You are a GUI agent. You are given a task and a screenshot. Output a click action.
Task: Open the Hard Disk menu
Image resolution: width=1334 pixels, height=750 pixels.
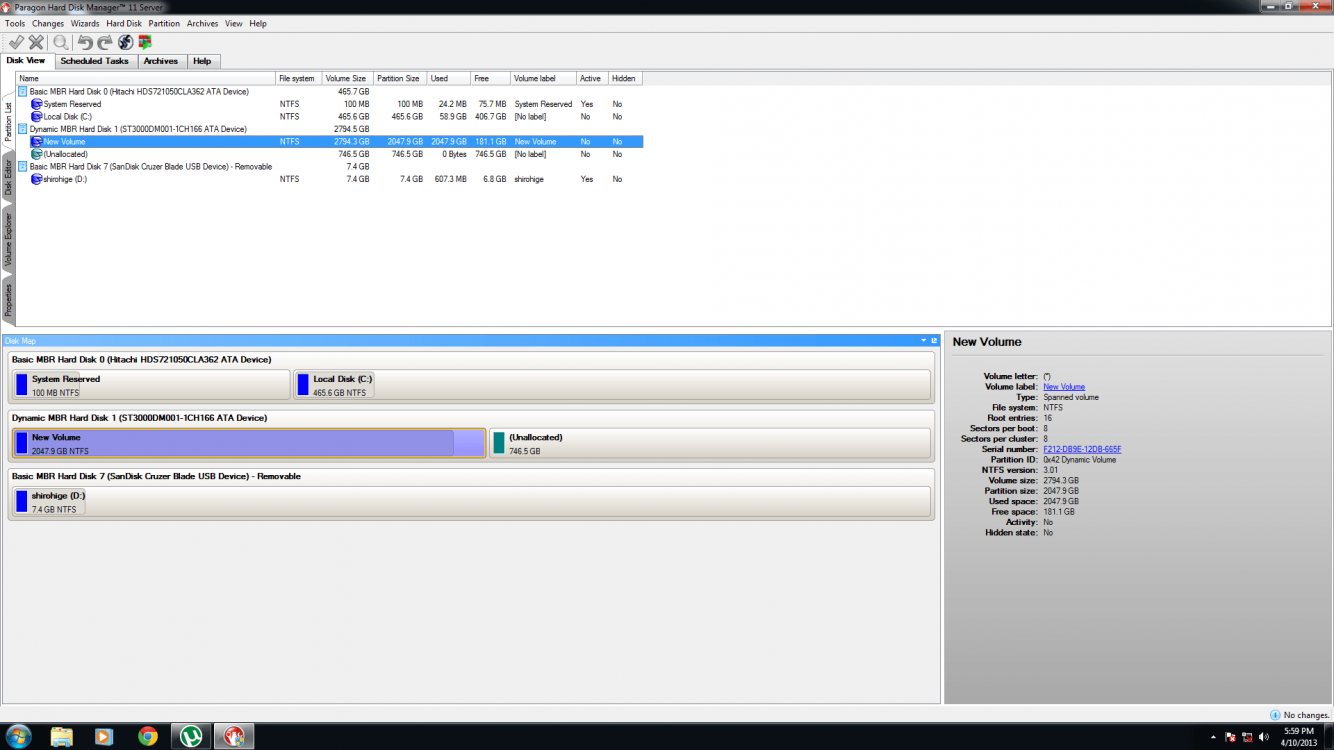click(x=124, y=23)
